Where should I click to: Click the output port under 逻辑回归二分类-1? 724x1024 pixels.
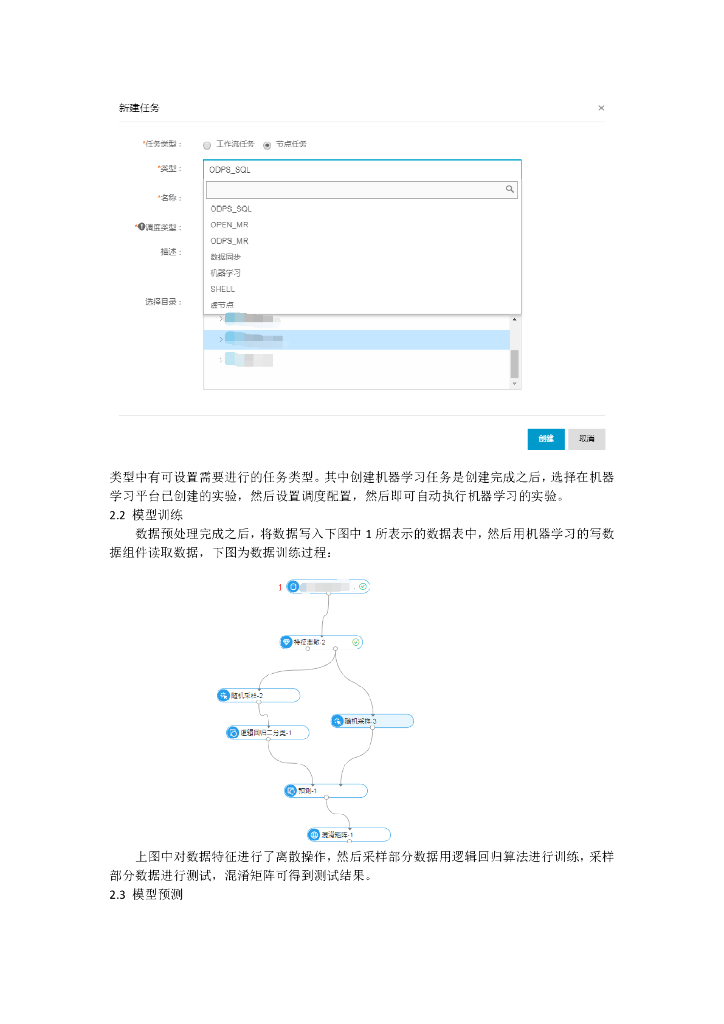(268, 739)
